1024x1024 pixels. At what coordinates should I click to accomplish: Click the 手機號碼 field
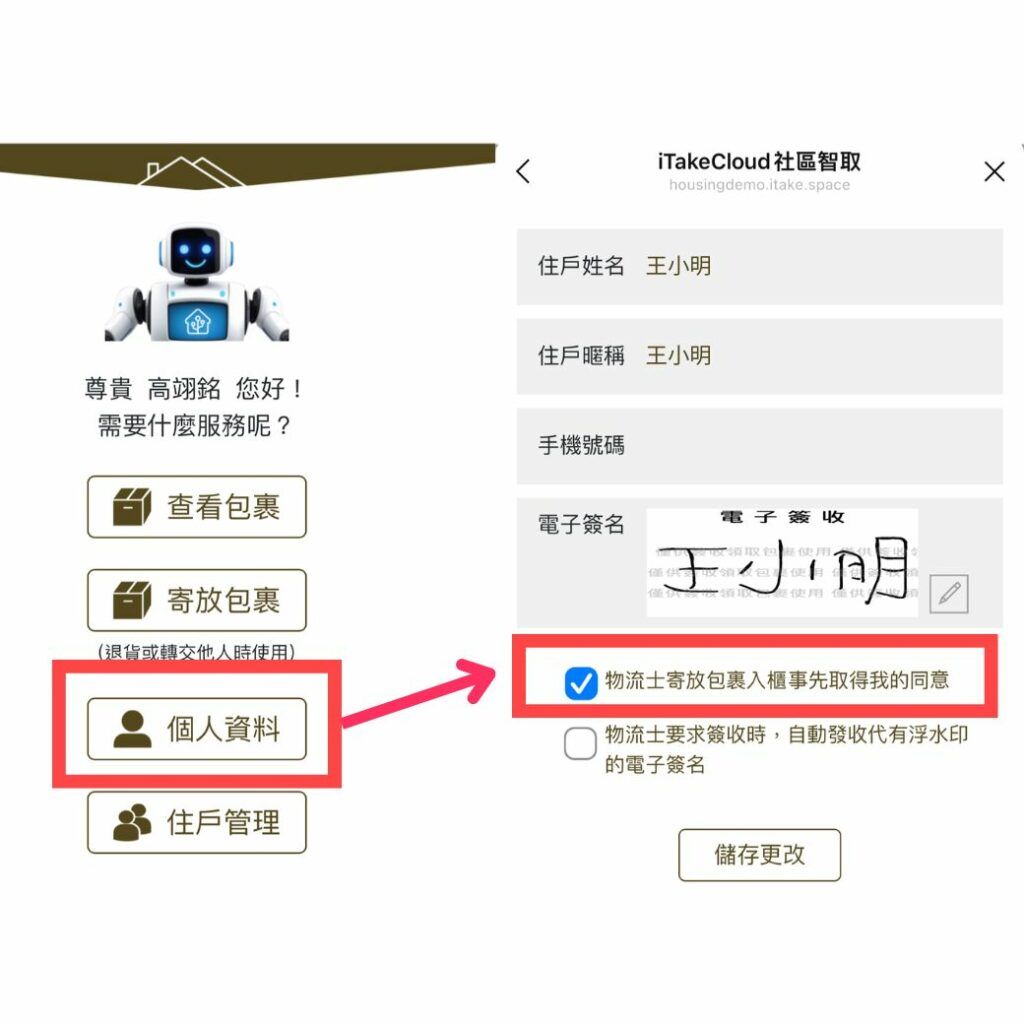[760, 446]
